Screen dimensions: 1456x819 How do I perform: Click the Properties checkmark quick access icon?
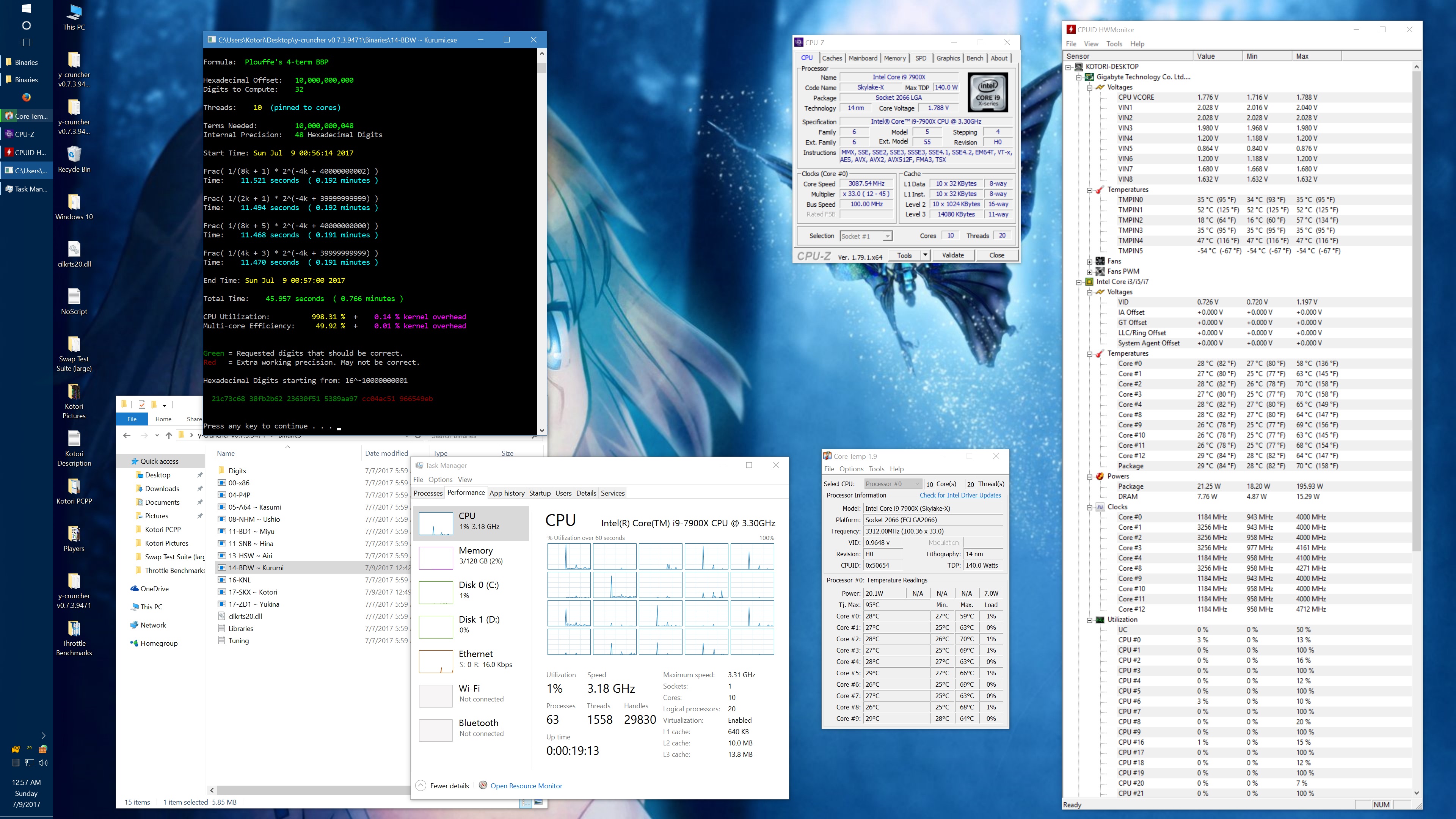pyautogui.click(x=142, y=404)
